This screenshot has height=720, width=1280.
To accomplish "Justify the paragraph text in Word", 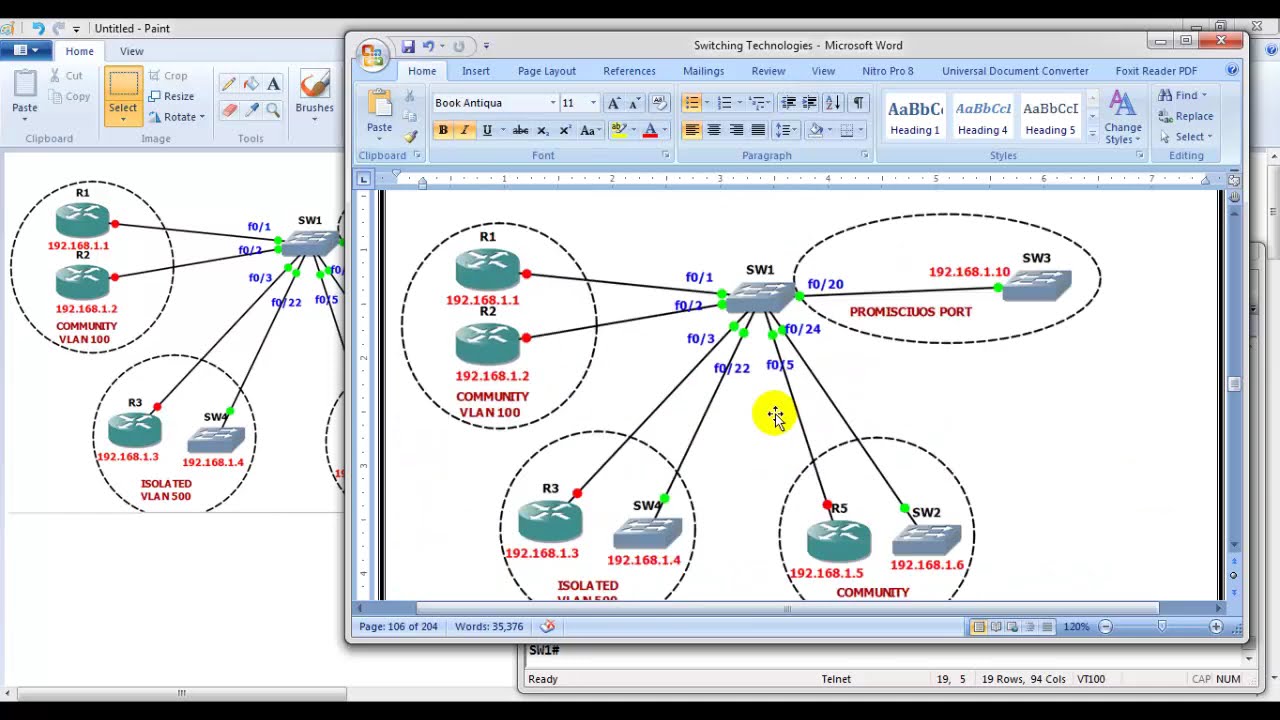I will (758, 130).
